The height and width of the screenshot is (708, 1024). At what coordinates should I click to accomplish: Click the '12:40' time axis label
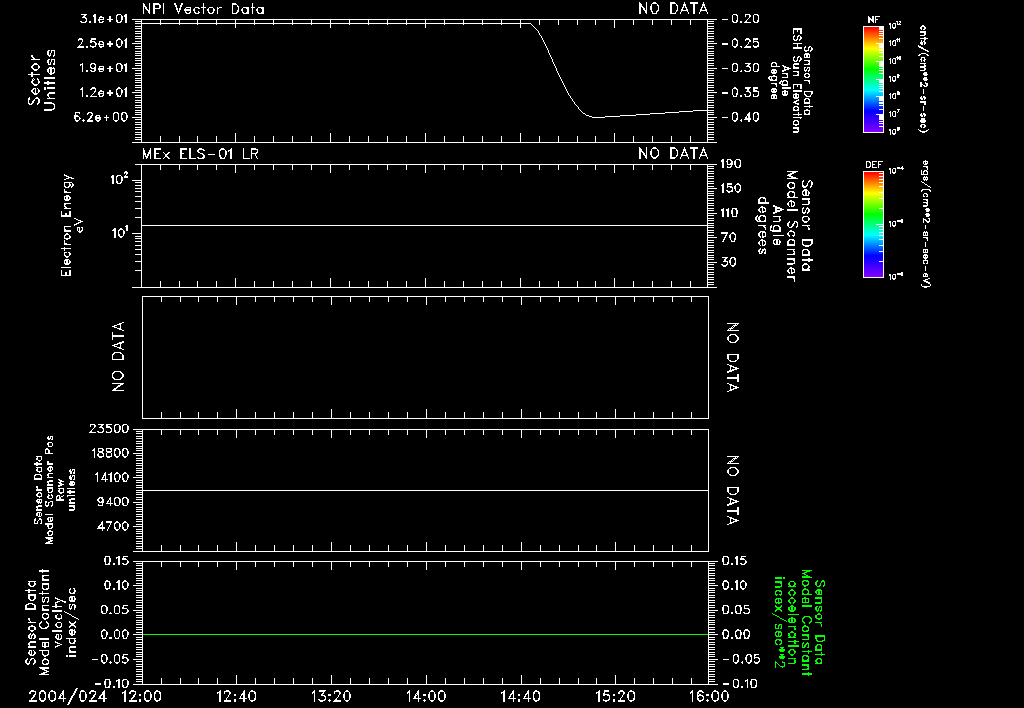pyautogui.click(x=236, y=696)
